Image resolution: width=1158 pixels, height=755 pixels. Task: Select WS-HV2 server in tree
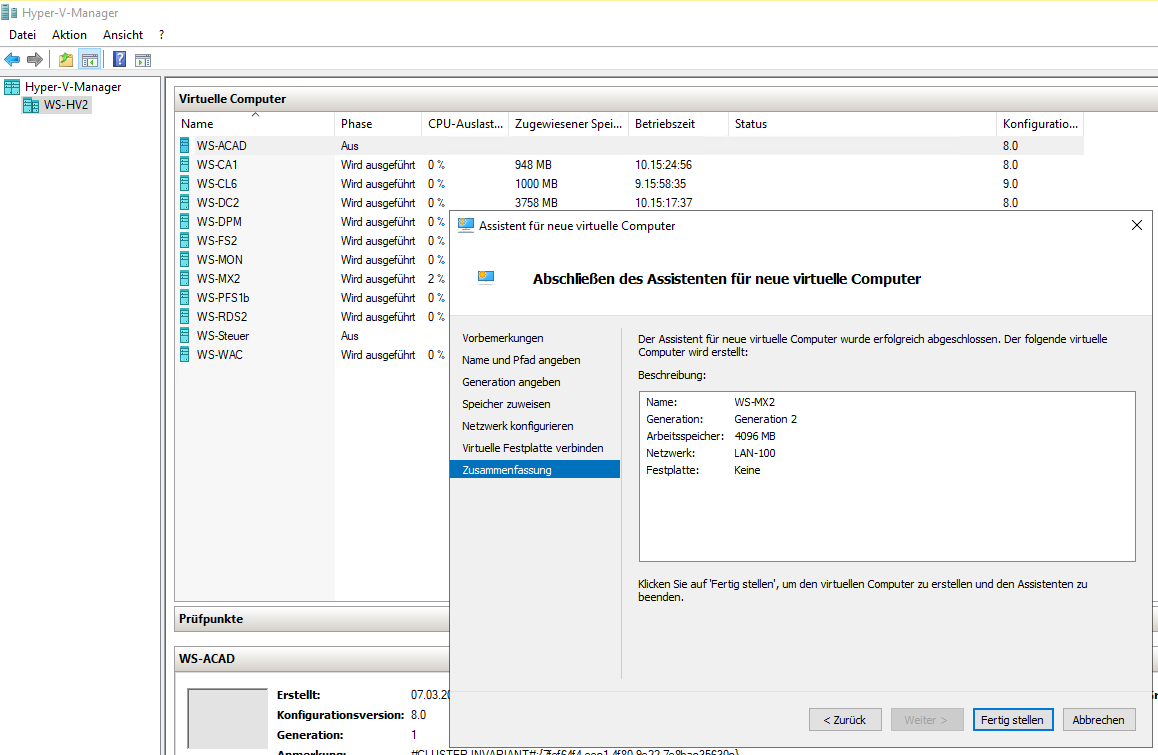pyautogui.click(x=66, y=105)
